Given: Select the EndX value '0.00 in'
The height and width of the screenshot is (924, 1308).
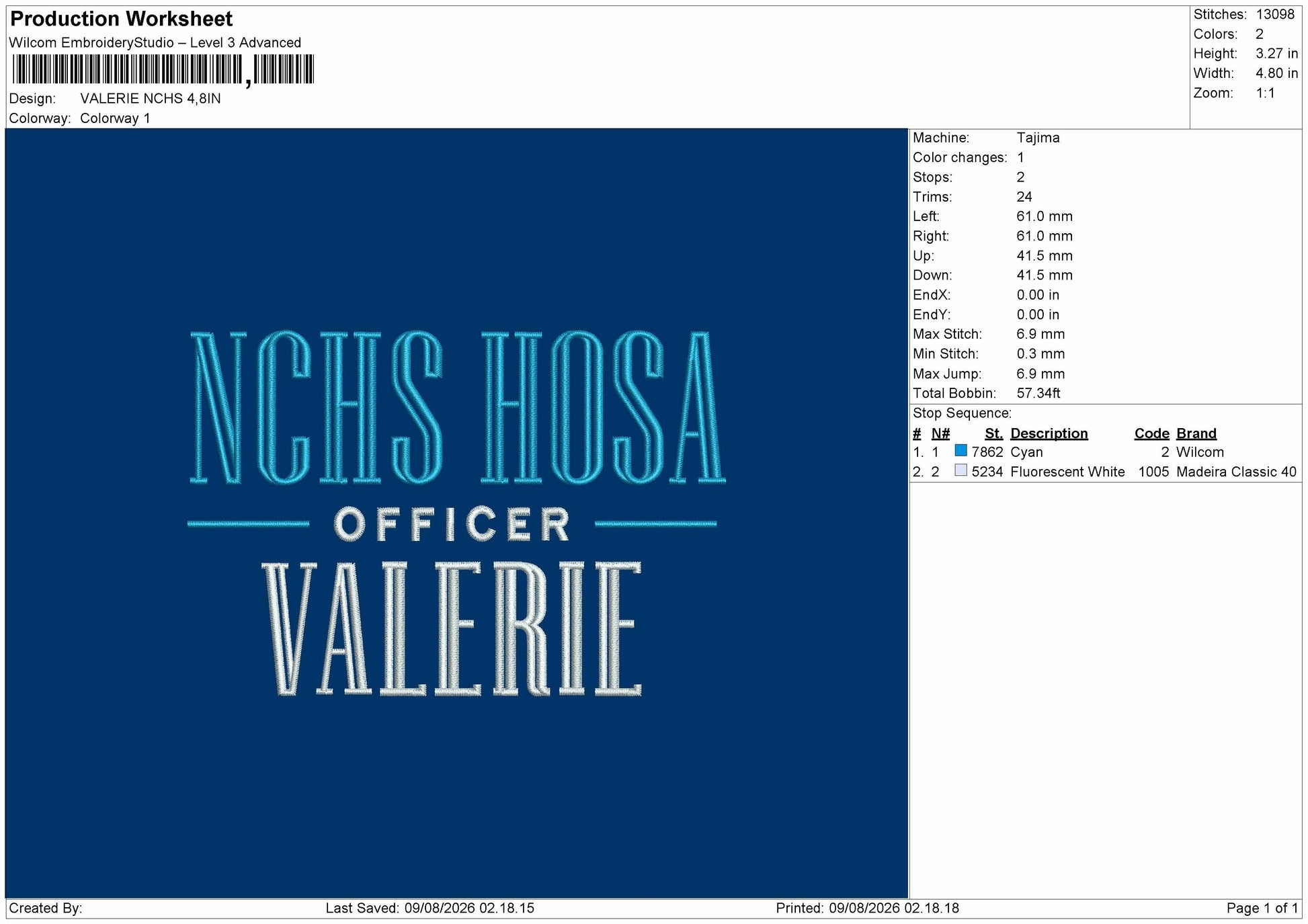Looking at the screenshot, I should [1038, 295].
